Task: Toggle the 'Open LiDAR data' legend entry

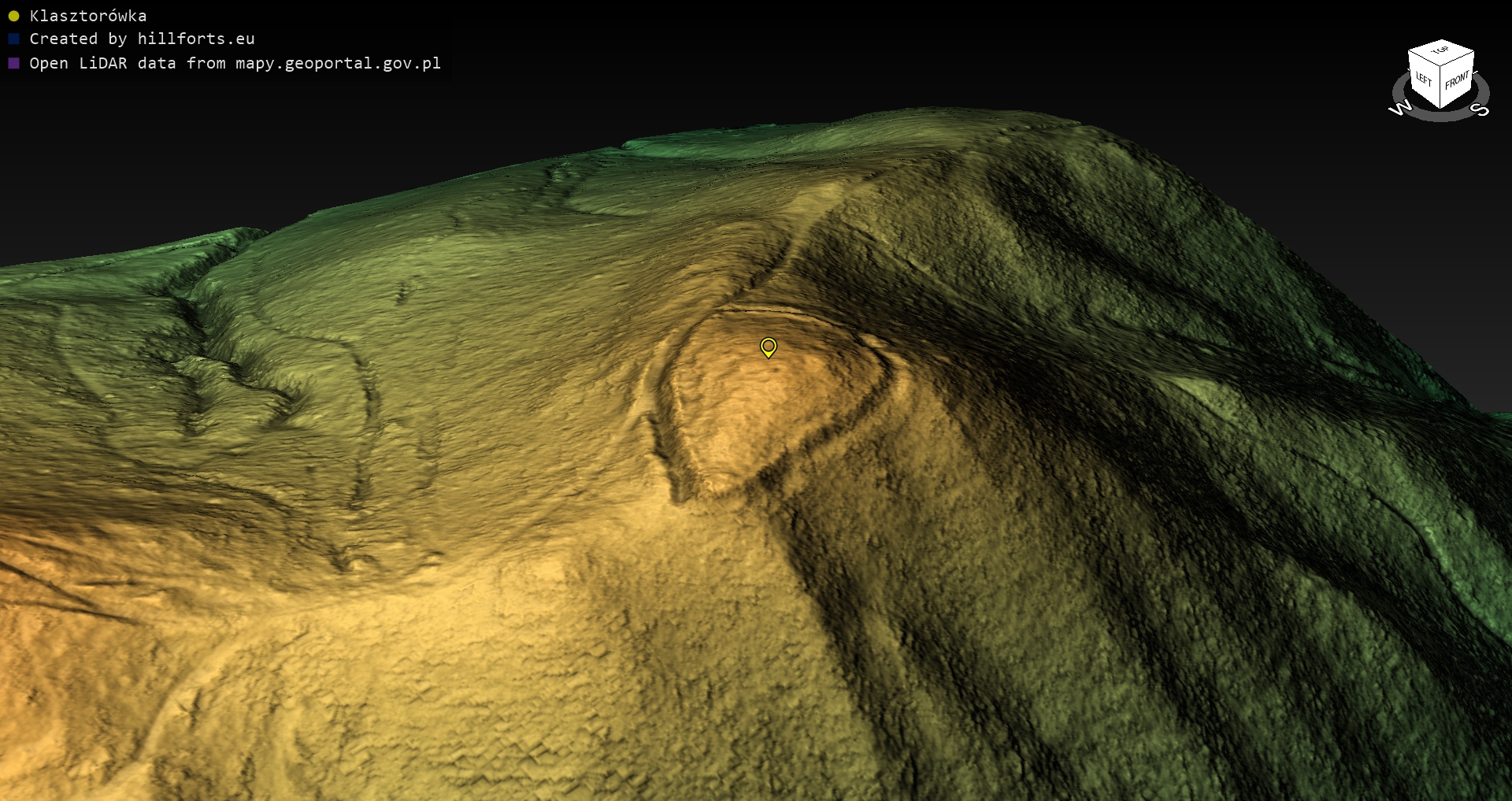Action: pyautogui.click(x=234, y=63)
